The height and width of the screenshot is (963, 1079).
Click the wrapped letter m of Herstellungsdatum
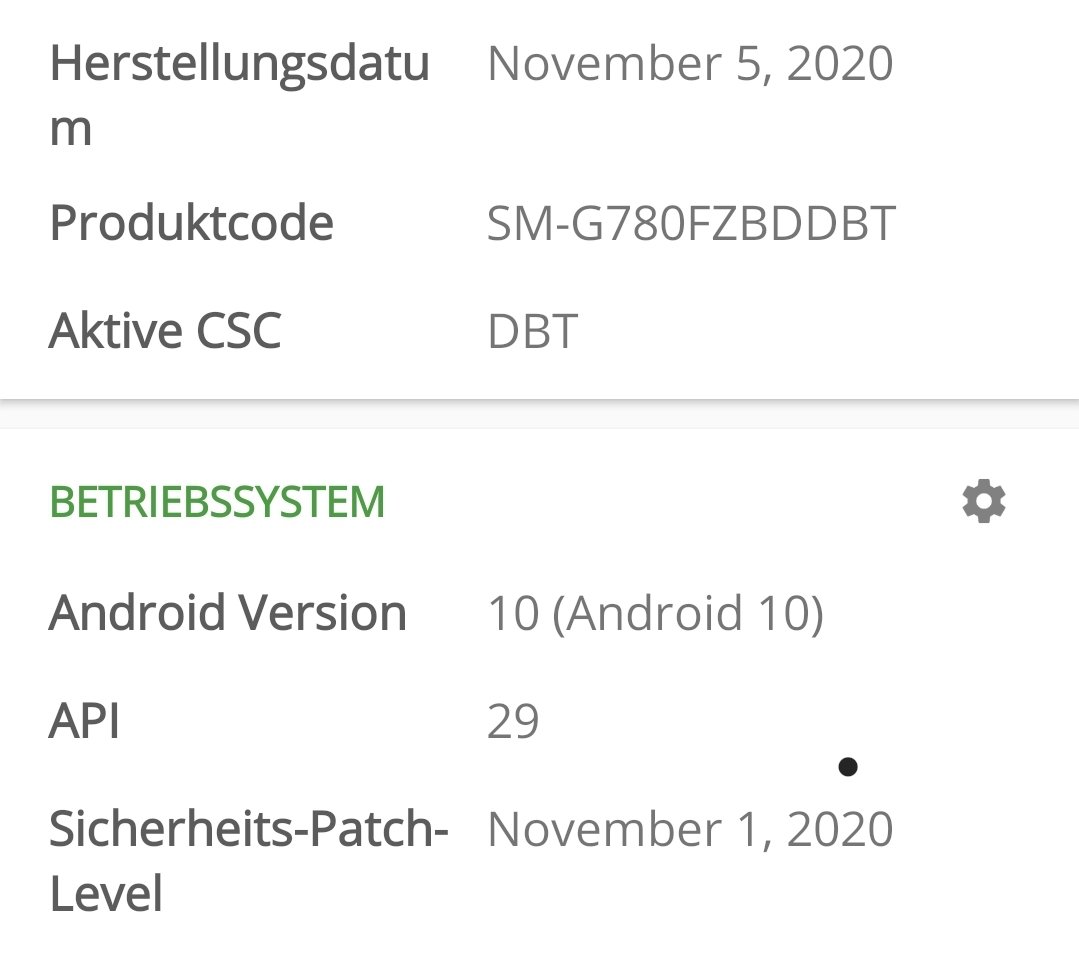point(70,130)
